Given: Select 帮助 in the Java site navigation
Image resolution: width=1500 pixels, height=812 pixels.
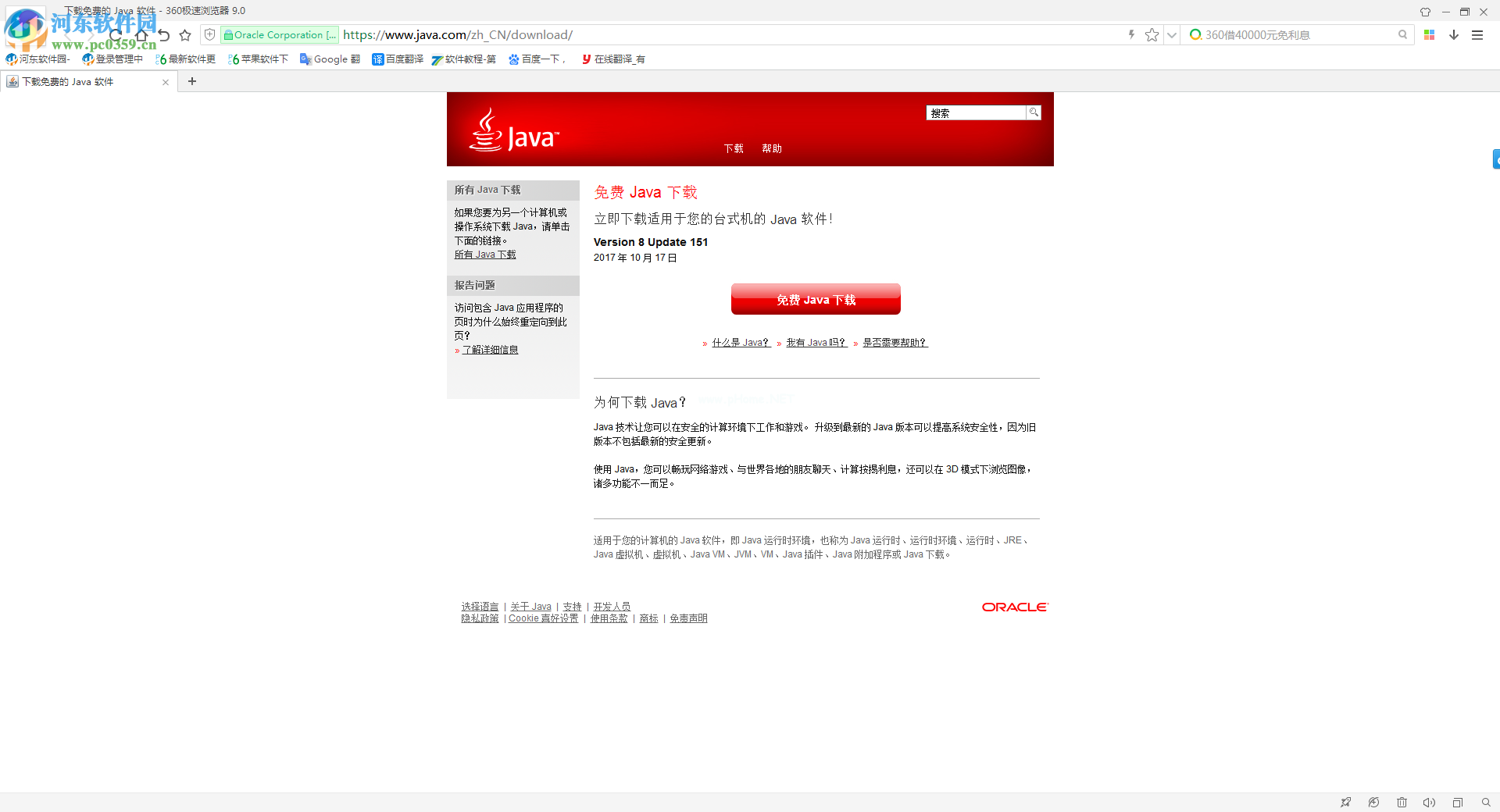Looking at the screenshot, I should pos(771,148).
